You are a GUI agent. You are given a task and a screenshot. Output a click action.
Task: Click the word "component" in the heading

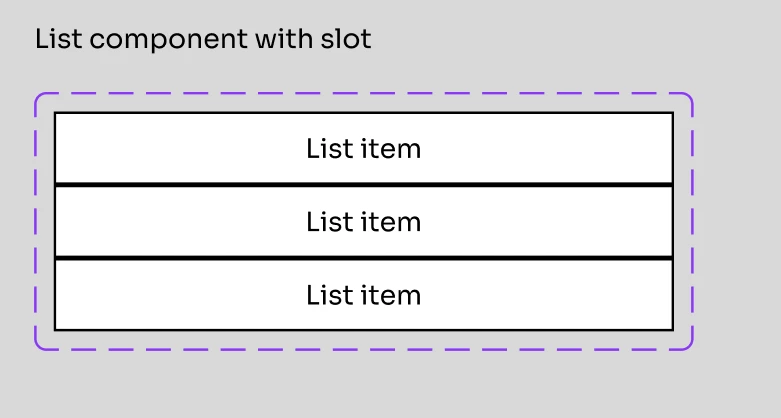(168, 41)
